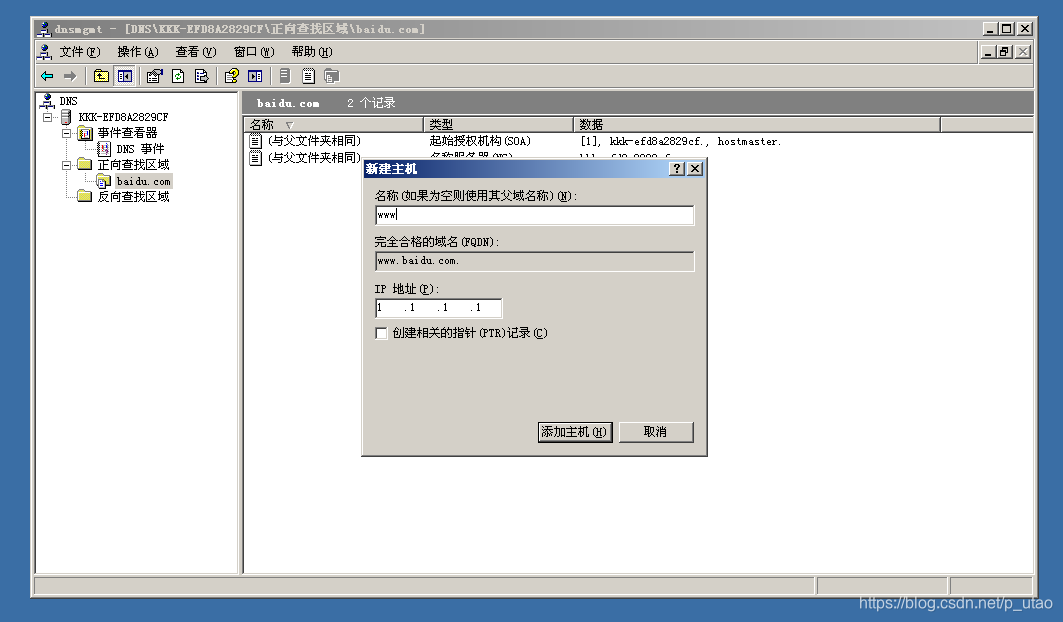
Task: Open the 查看(V) menu
Action: [x=195, y=52]
